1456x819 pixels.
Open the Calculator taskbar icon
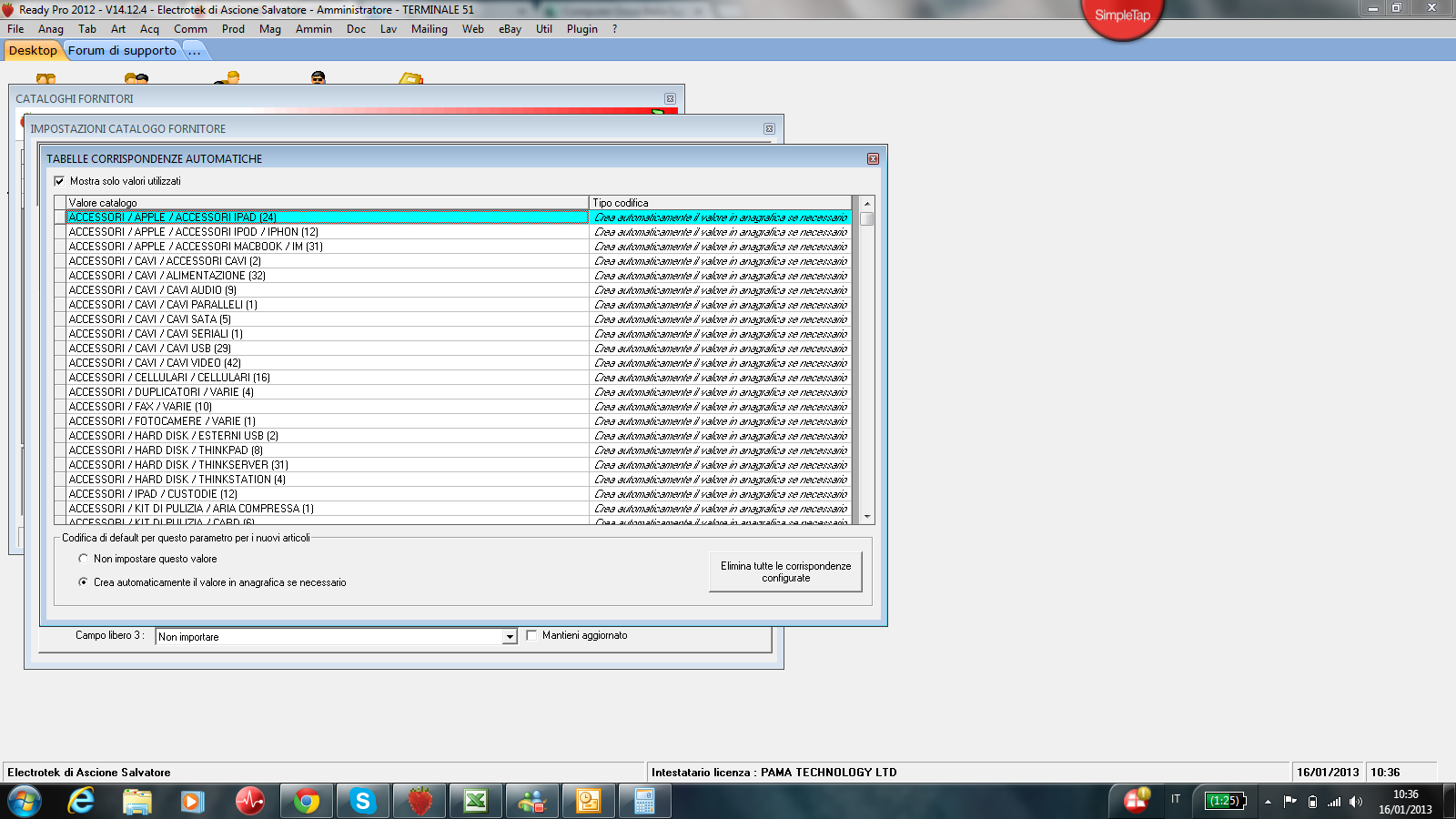point(645,802)
